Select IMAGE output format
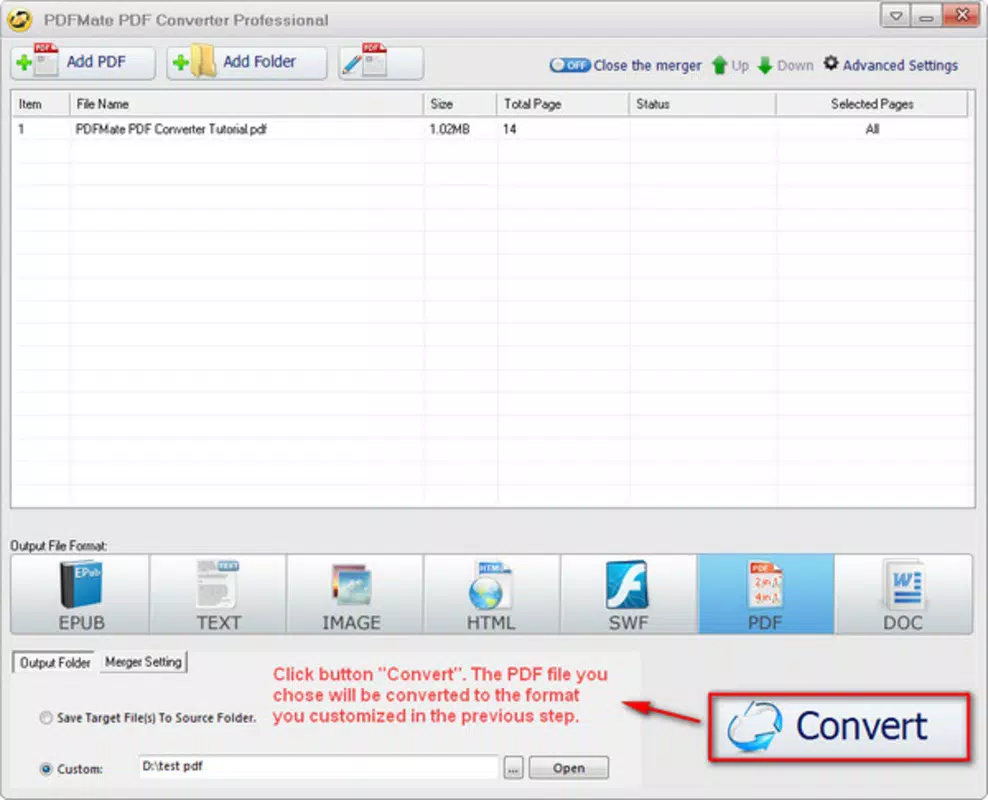988x800 pixels. click(355, 594)
